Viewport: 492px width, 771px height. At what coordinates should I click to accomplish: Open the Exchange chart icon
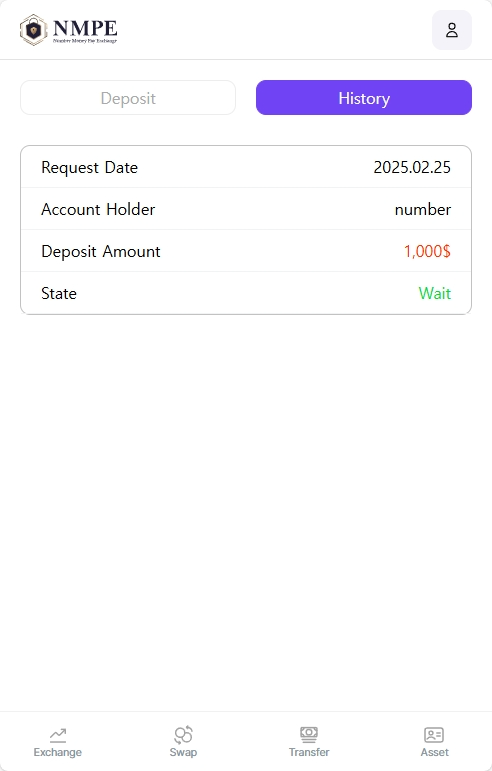pos(58,735)
